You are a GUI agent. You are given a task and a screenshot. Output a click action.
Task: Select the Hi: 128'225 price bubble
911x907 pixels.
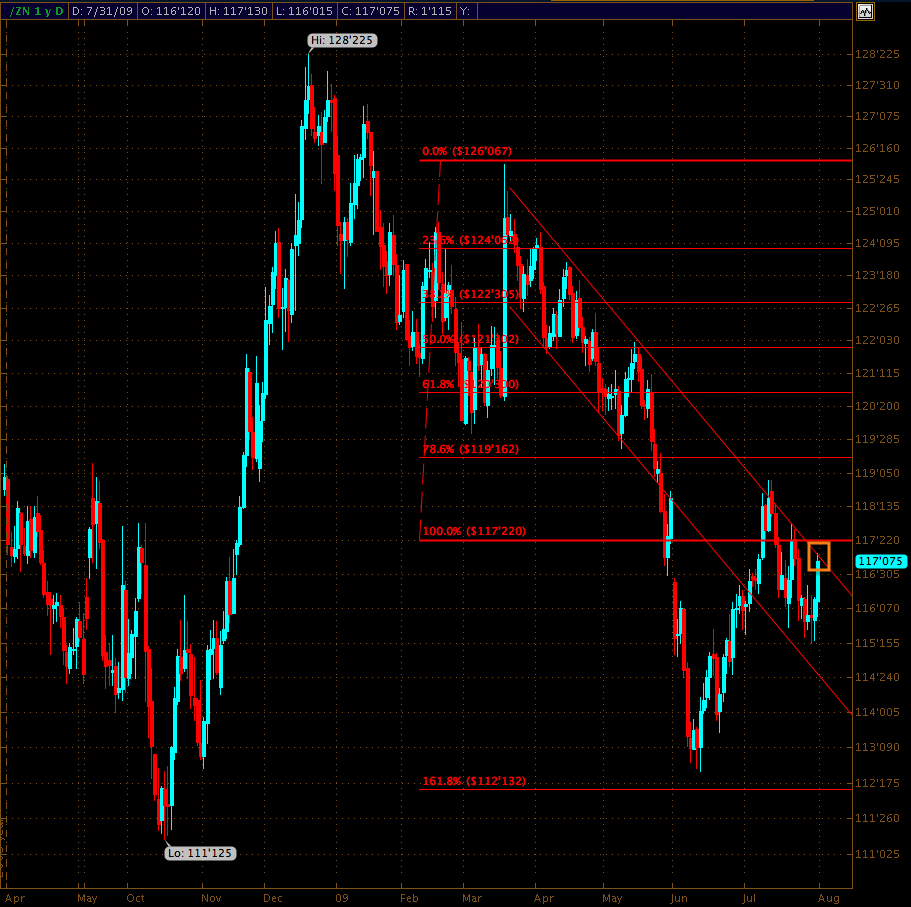tap(342, 40)
